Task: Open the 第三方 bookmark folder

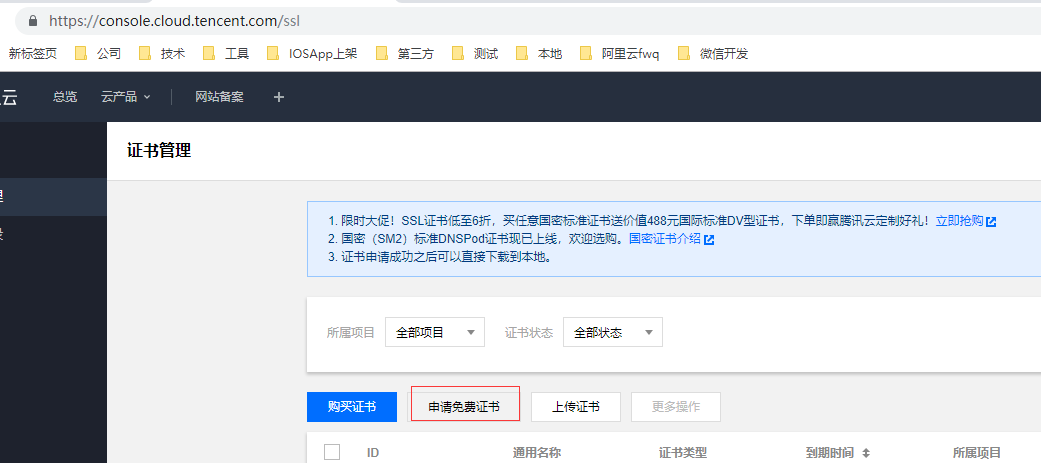Action: 405,54
